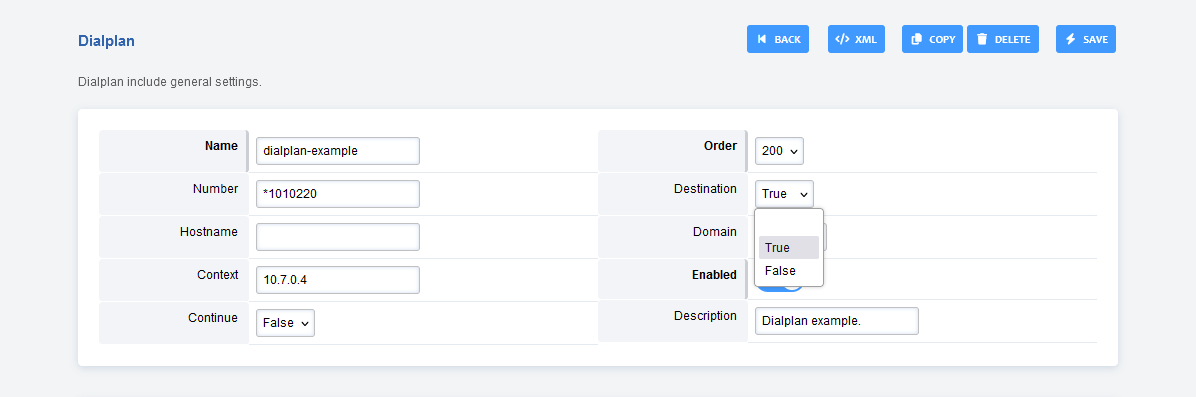Click the DELETE button label
This screenshot has width=1196, height=397.
point(1012,39)
